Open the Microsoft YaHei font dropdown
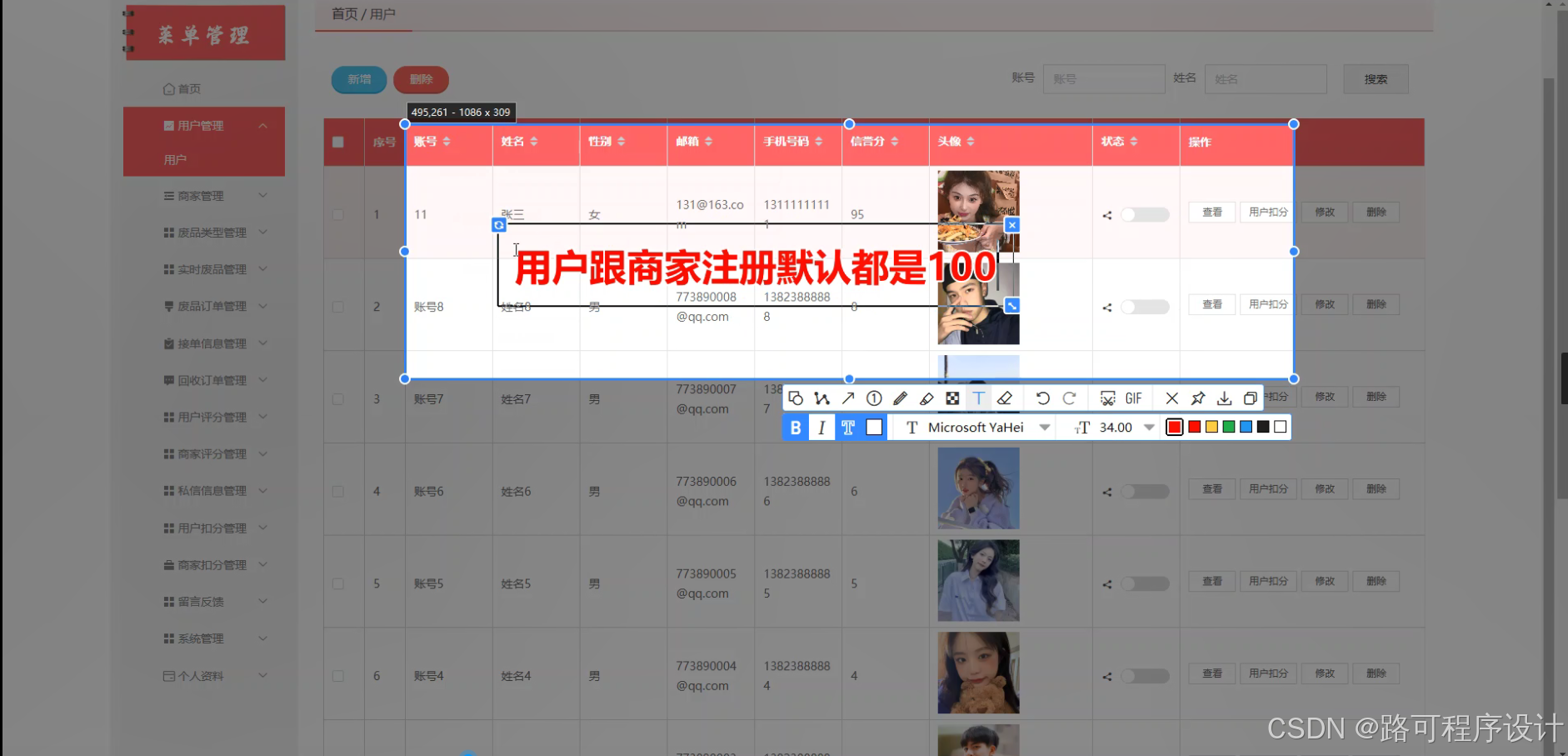 click(976, 428)
